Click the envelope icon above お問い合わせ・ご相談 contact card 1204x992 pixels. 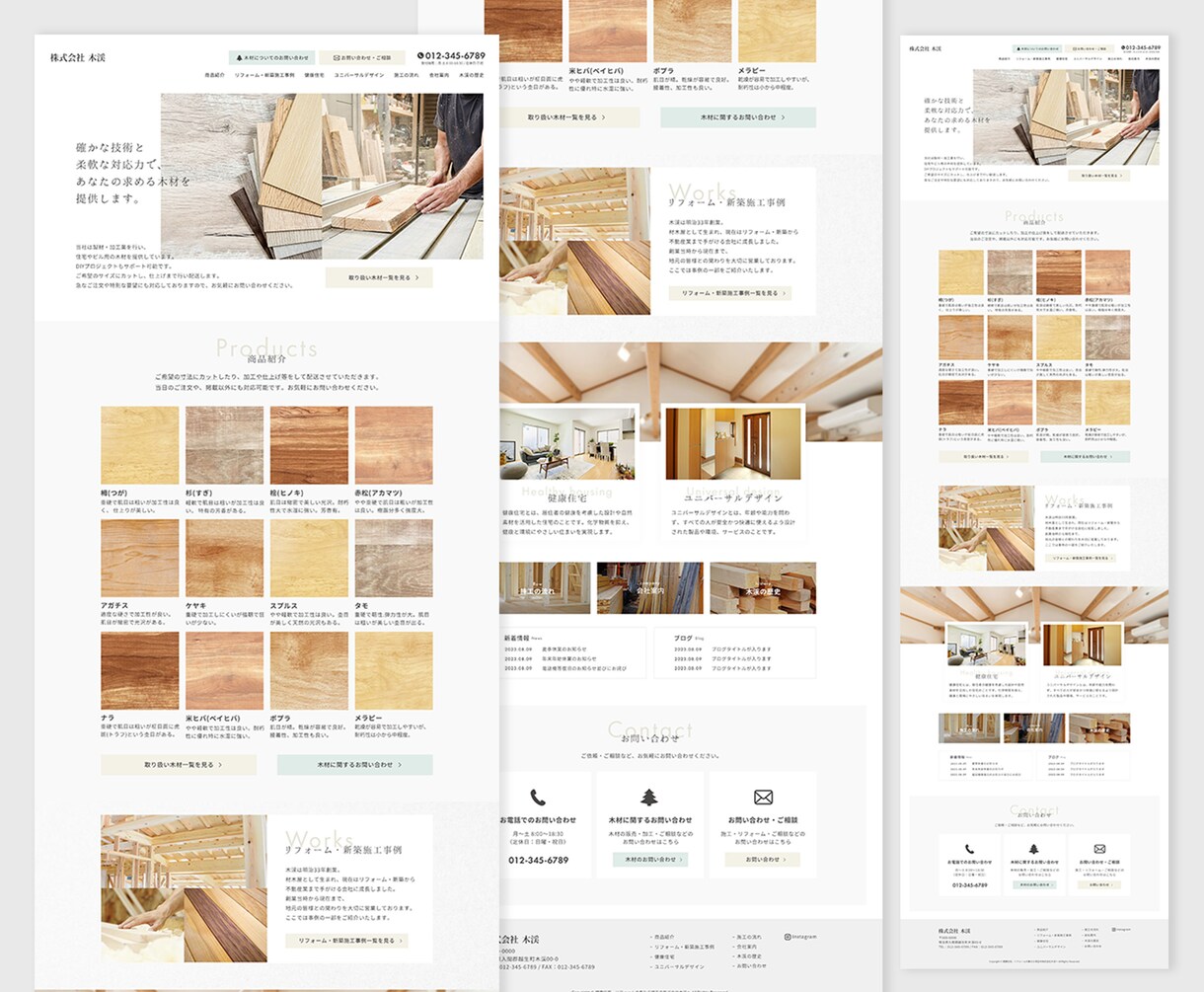(763, 797)
